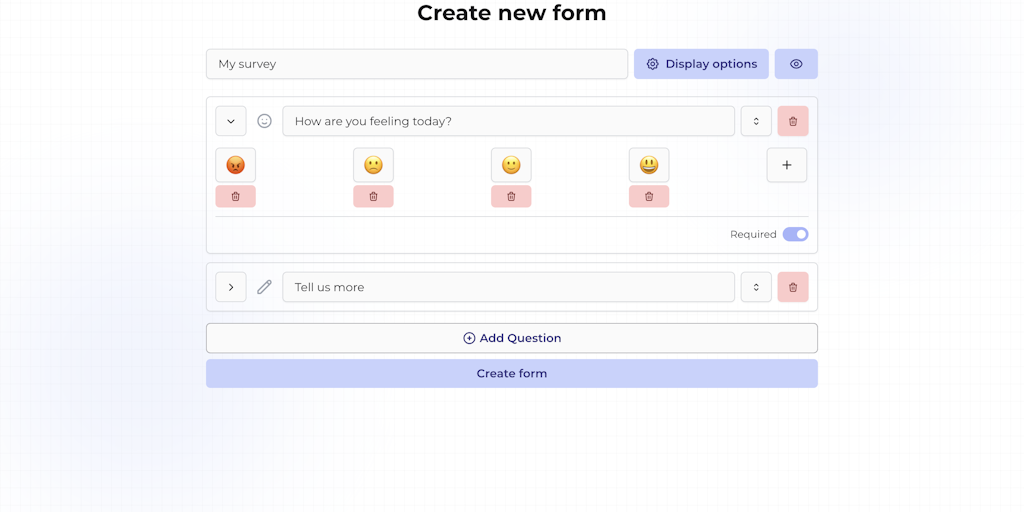Open reorder control for 'Tell us more'
1024x512 pixels.
pyautogui.click(x=756, y=287)
